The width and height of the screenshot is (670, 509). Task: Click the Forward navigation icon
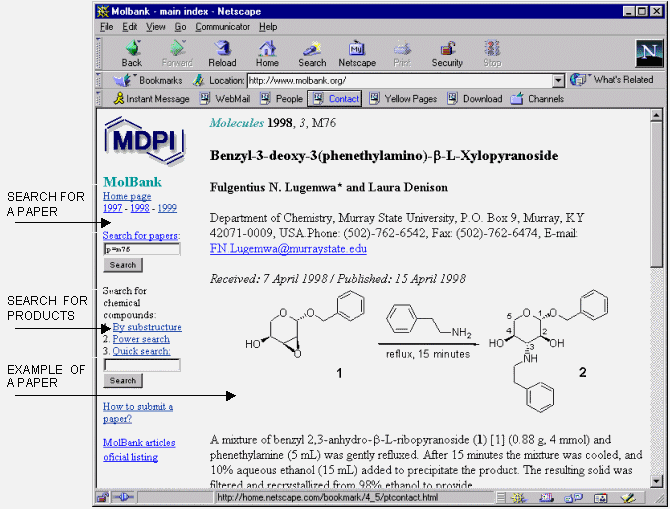coord(177,54)
